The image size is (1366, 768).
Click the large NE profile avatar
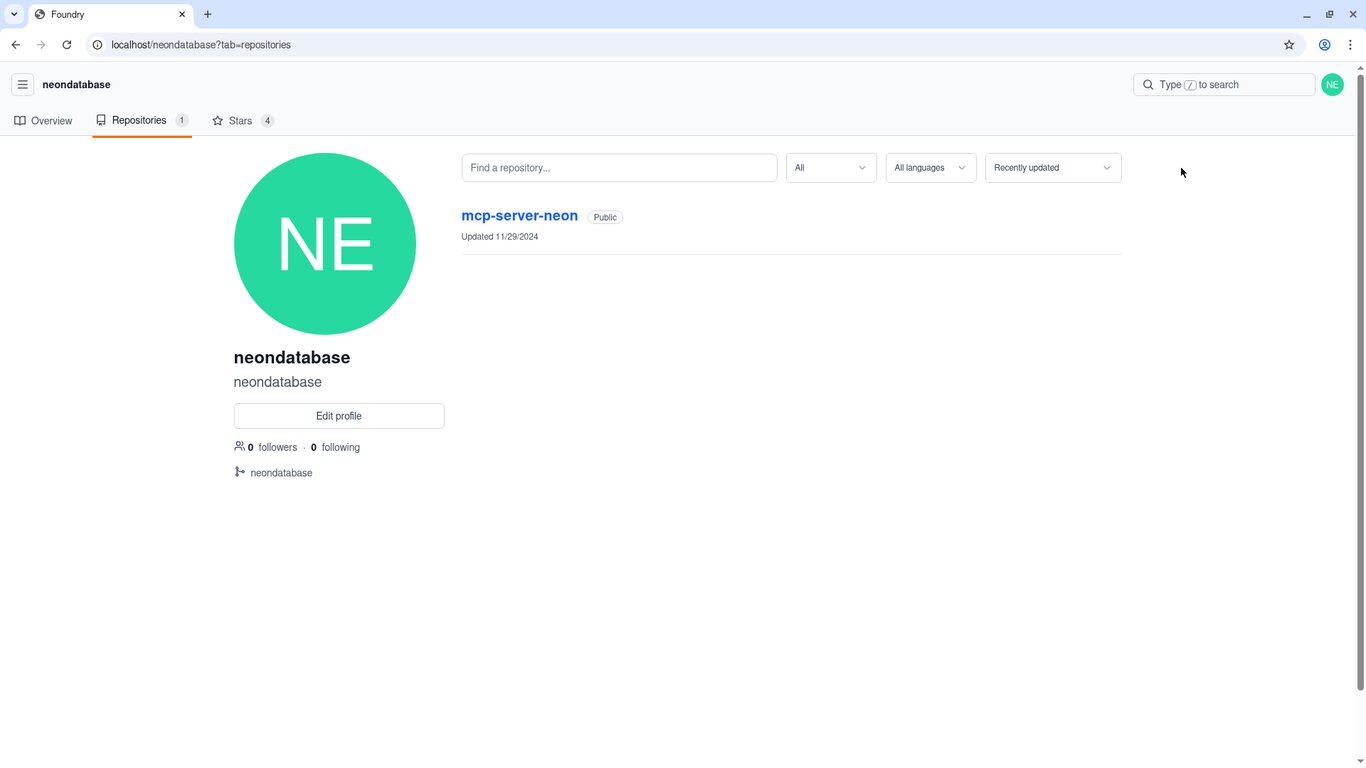point(325,244)
